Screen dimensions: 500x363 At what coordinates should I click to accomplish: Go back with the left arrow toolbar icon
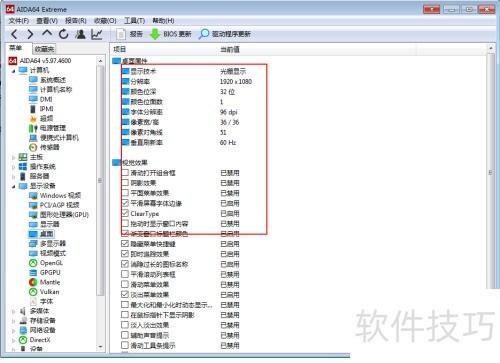click(14, 34)
